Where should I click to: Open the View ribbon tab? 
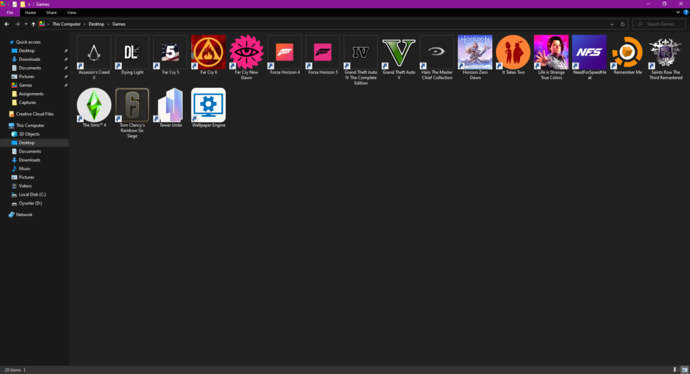72,13
